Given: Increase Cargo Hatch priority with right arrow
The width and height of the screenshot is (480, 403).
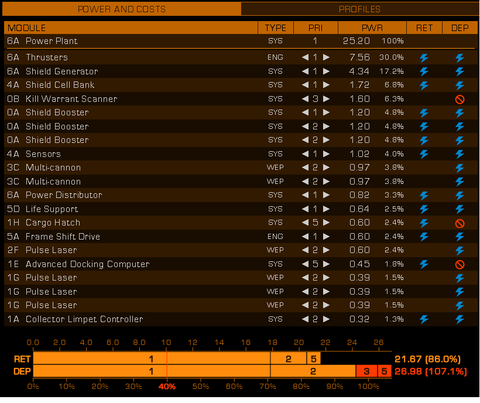Looking at the screenshot, I should pyautogui.click(x=326, y=222).
